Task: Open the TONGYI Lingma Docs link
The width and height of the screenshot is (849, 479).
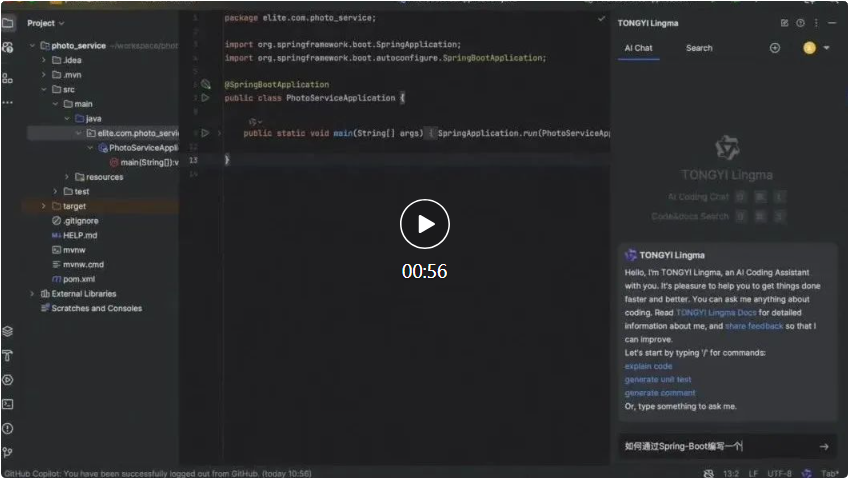Action: coord(716,313)
